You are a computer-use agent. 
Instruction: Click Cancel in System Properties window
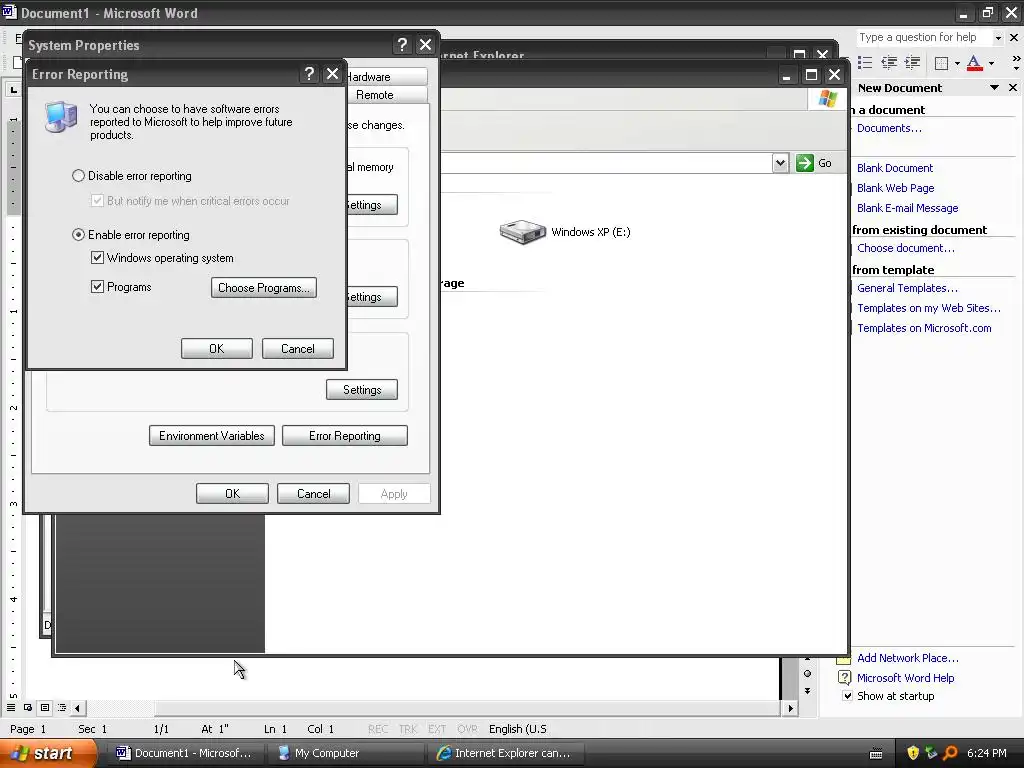coord(313,494)
